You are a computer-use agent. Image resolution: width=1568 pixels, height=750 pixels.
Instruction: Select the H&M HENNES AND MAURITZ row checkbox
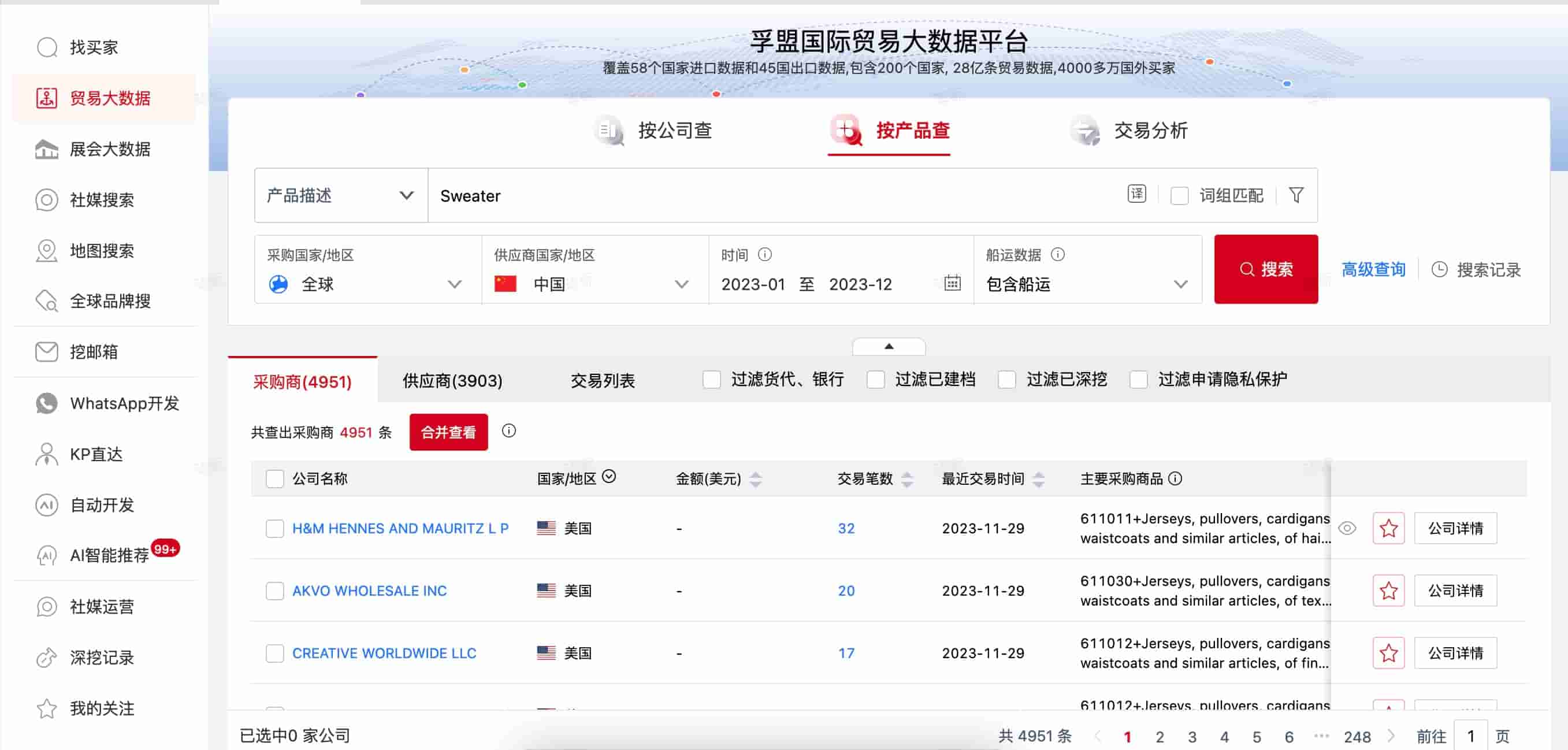click(274, 528)
